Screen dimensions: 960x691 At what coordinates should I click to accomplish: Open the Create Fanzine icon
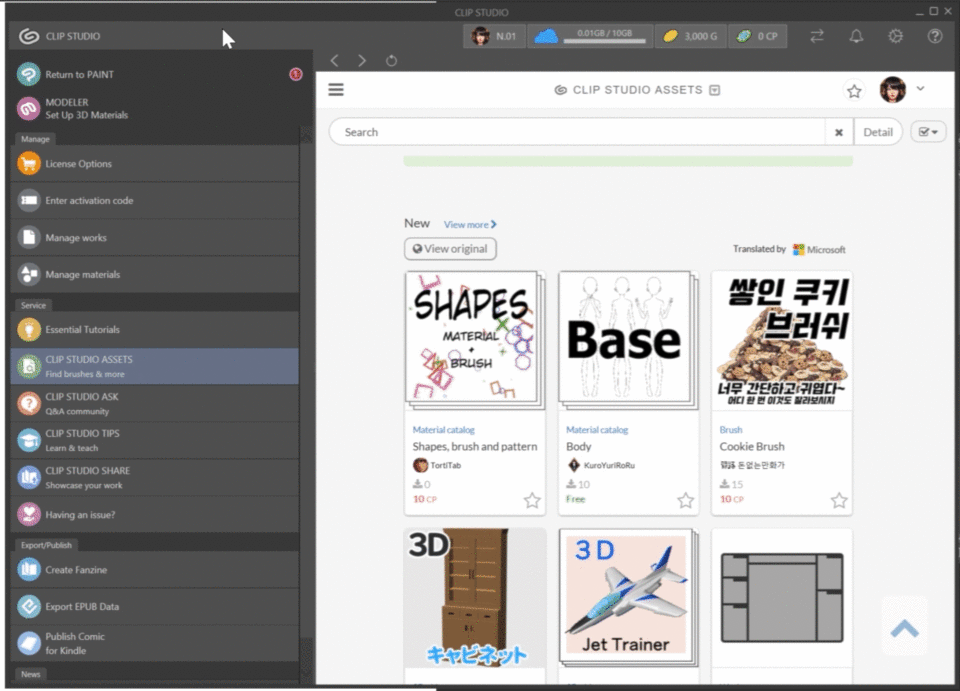[x=28, y=569]
